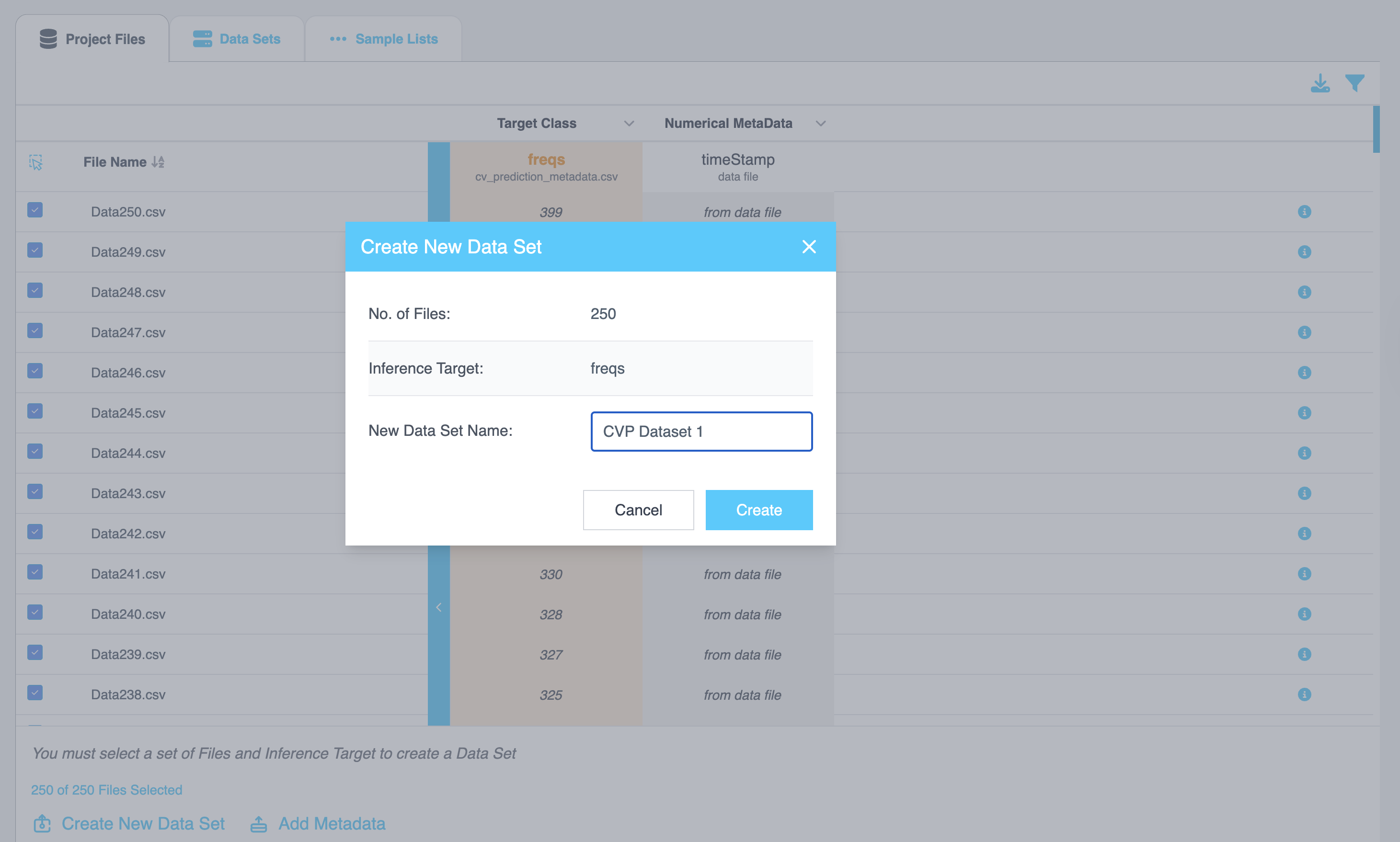The image size is (1400, 842).
Task: Expand the Target Class dropdown
Action: point(629,124)
